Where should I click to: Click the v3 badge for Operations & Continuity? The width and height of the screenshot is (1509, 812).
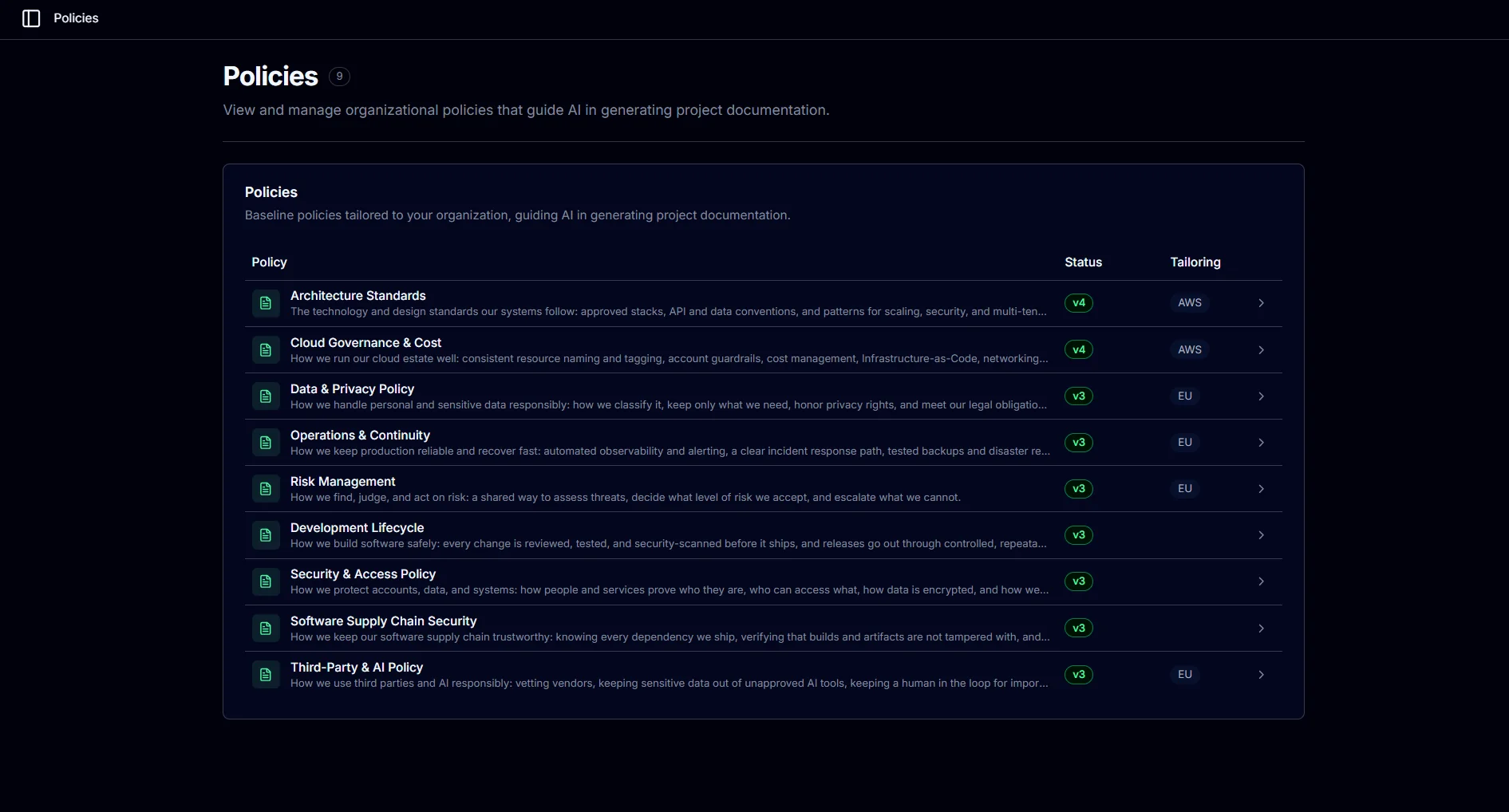(x=1079, y=443)
